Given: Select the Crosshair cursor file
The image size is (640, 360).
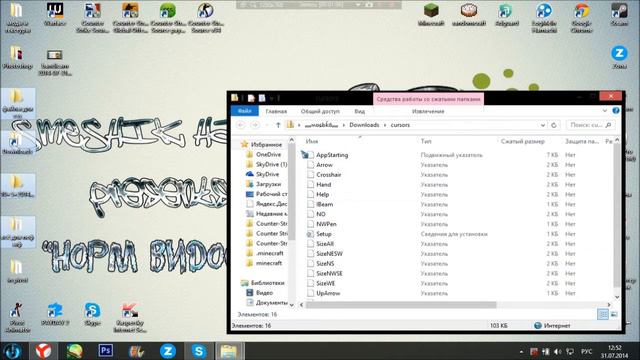Looking at the screenshot, I should (329, 175).
